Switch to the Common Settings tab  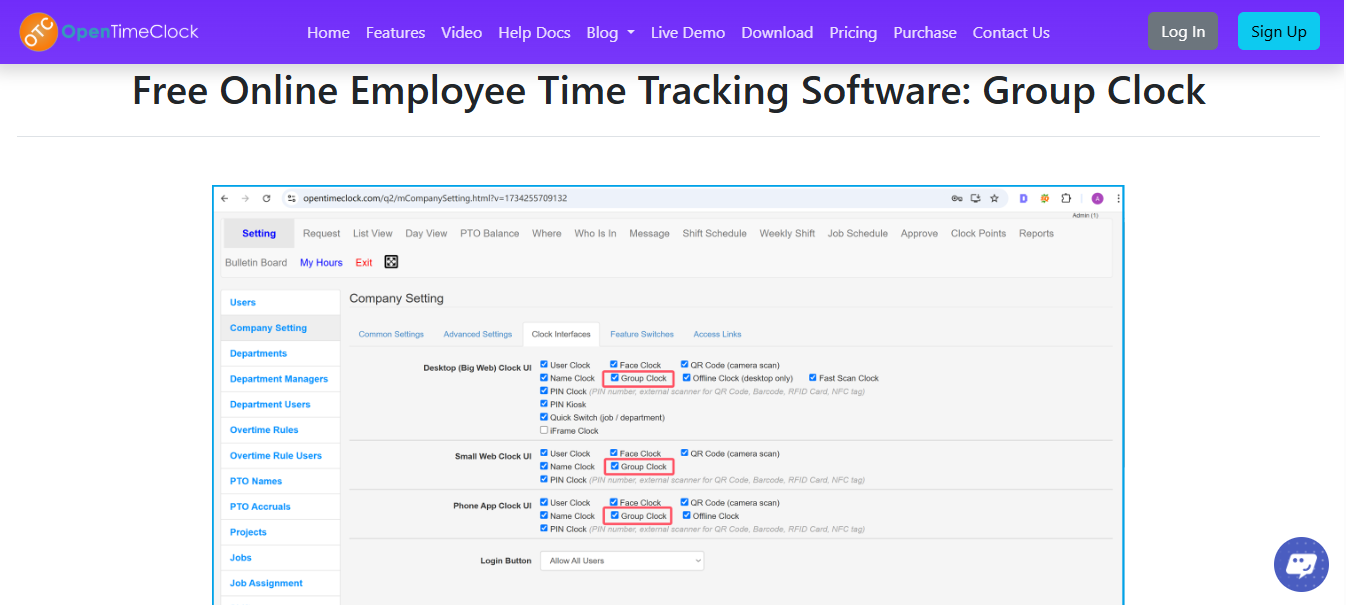pos(391,334)
